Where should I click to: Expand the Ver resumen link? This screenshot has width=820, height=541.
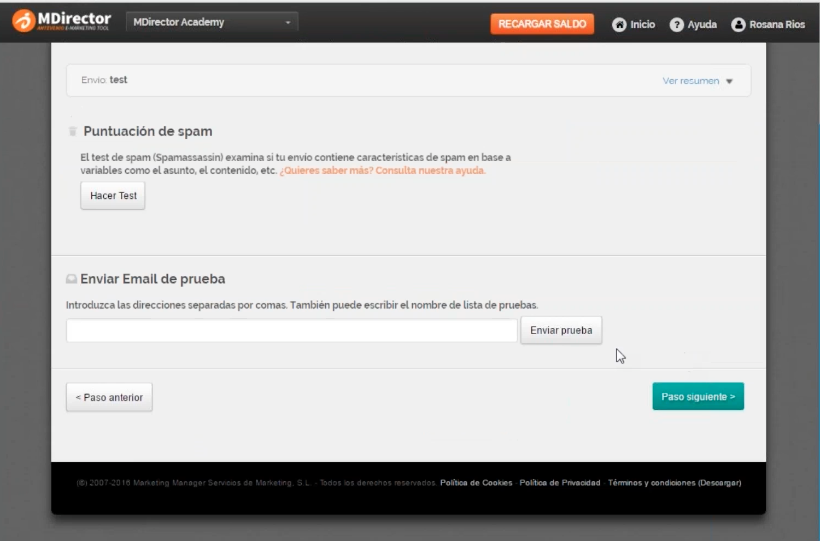691,81
